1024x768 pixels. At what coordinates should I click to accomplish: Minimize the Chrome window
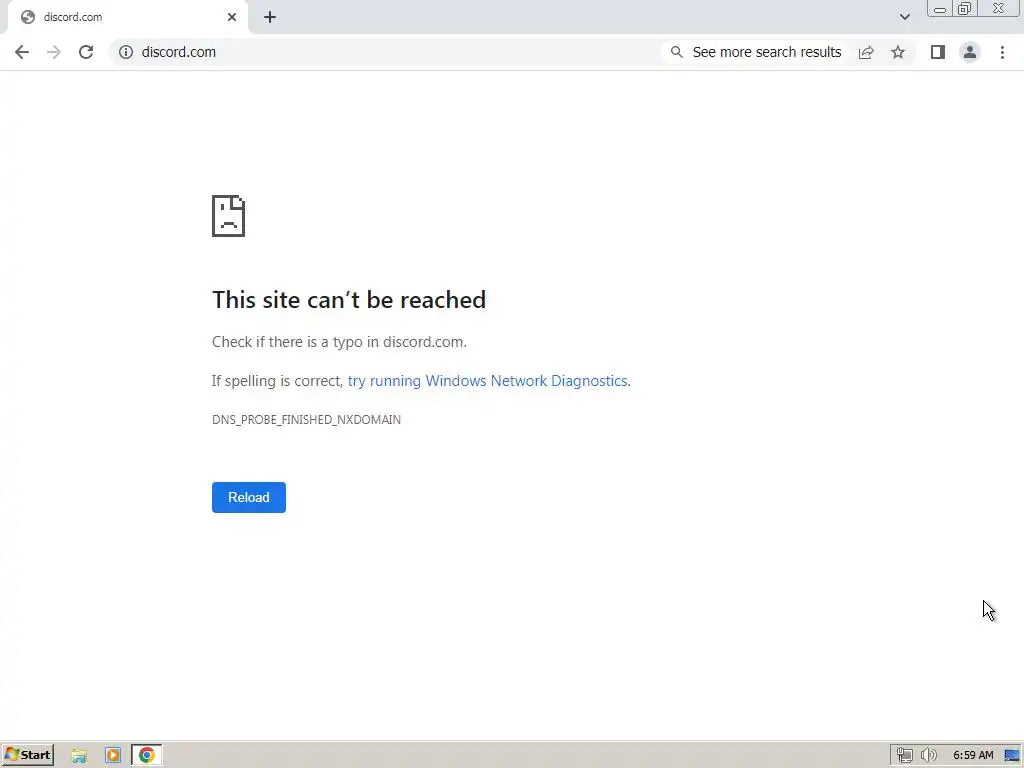pos(940,9)
